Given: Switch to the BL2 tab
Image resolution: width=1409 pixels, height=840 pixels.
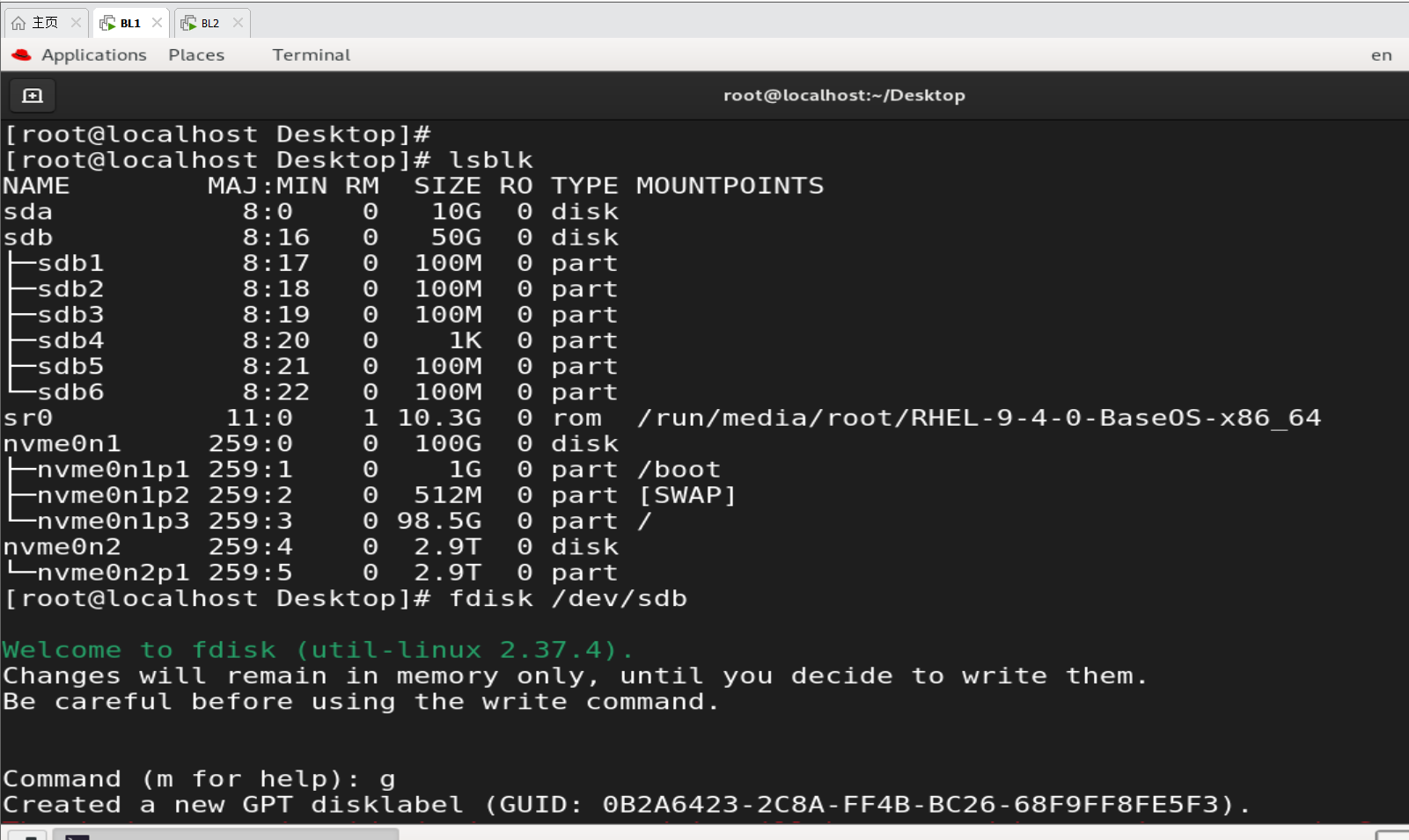Looking at the screenshot, I should [x=209, y=23].
